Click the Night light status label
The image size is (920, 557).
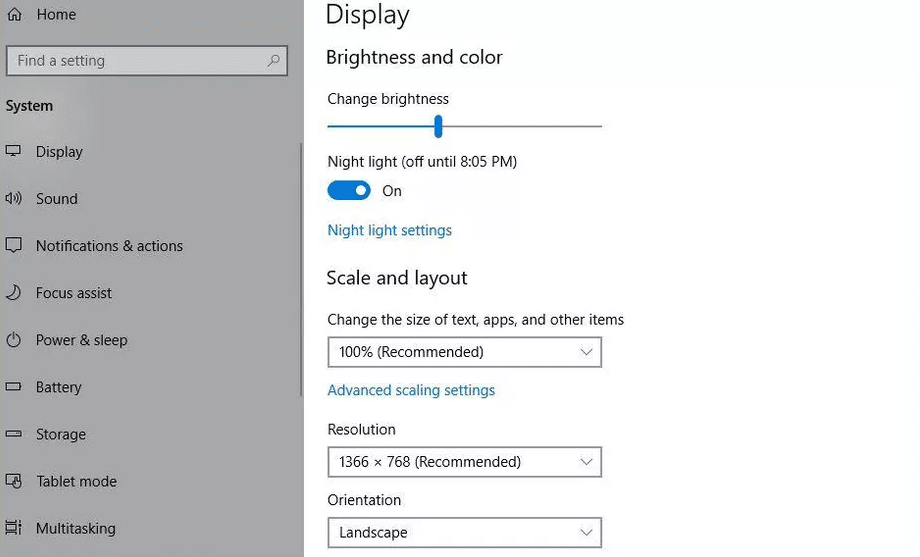click(x=422, y=161)
